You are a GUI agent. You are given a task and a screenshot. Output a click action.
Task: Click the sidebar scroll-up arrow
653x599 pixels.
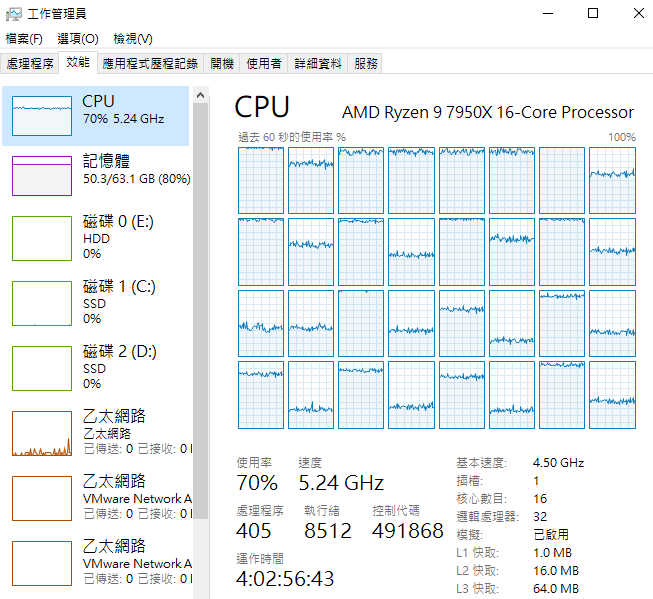pyautogui.click(x=200, y=95)
